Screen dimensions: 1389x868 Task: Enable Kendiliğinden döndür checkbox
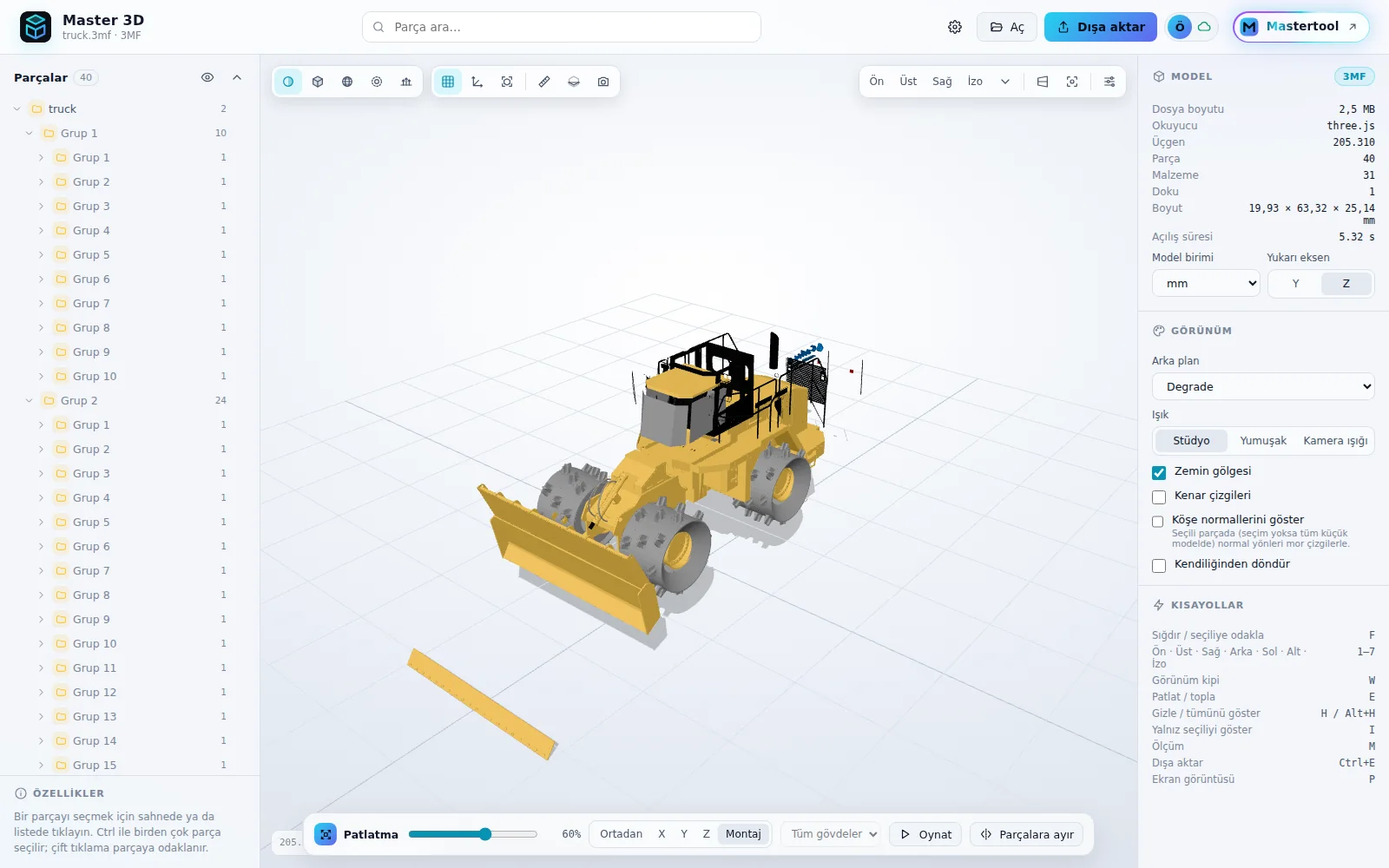(x=1159, y=565)
